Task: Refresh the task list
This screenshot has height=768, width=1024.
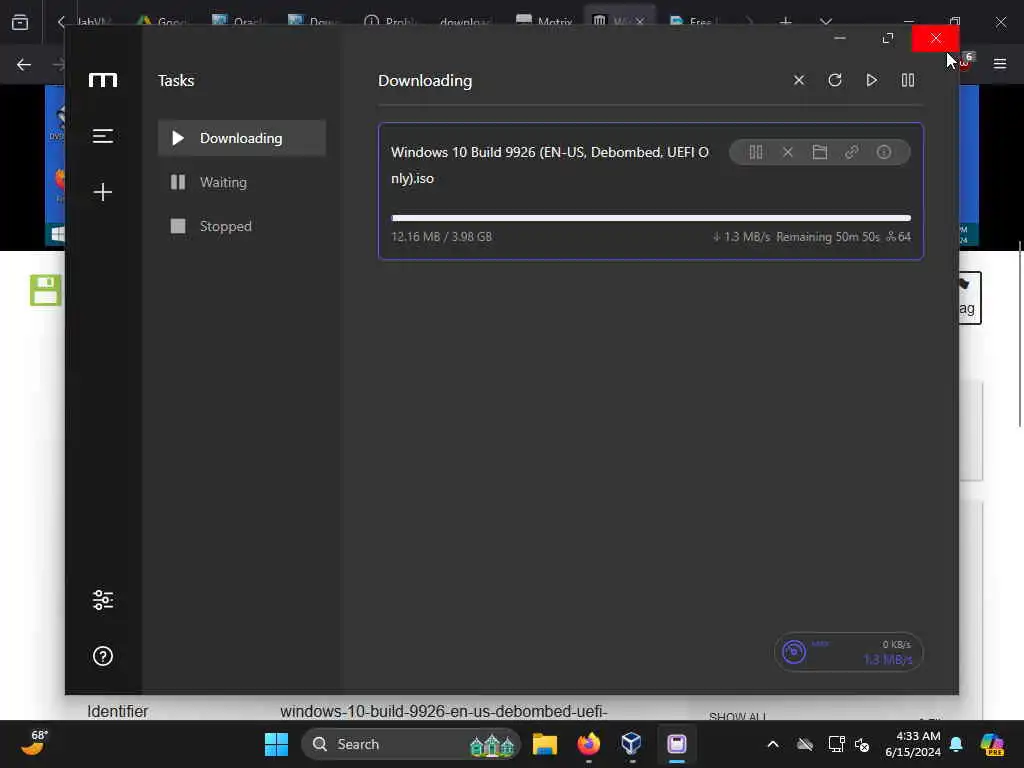Action: click(x=835, y=80)
